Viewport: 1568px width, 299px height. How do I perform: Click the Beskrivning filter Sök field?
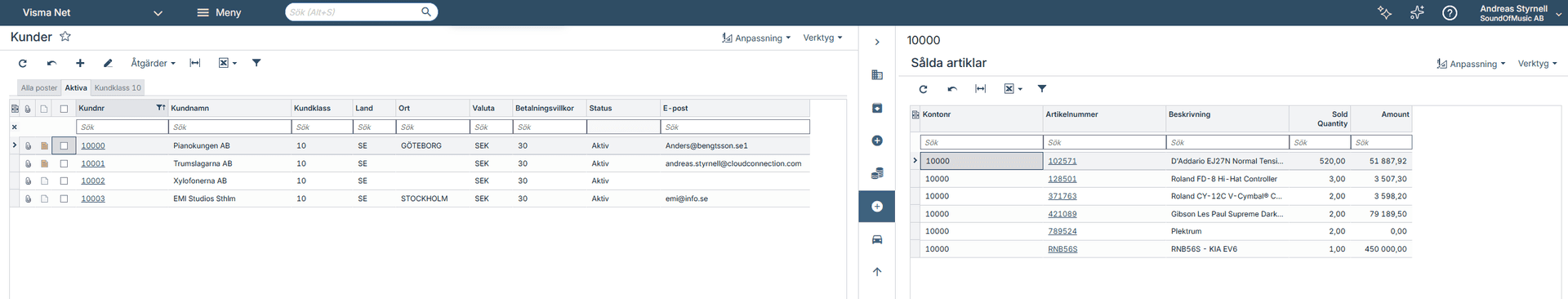click(1227, 142)
